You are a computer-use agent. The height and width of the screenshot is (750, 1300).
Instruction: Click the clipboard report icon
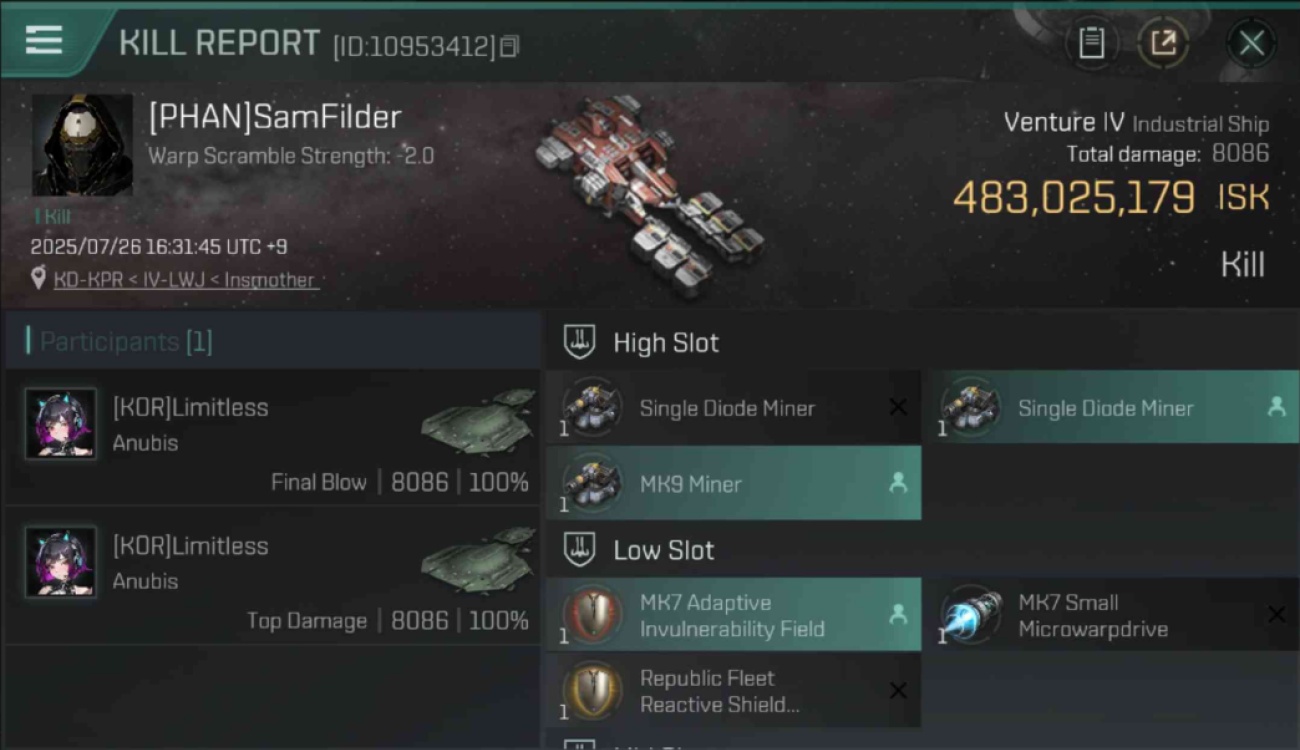click(x=1091, y=43)
